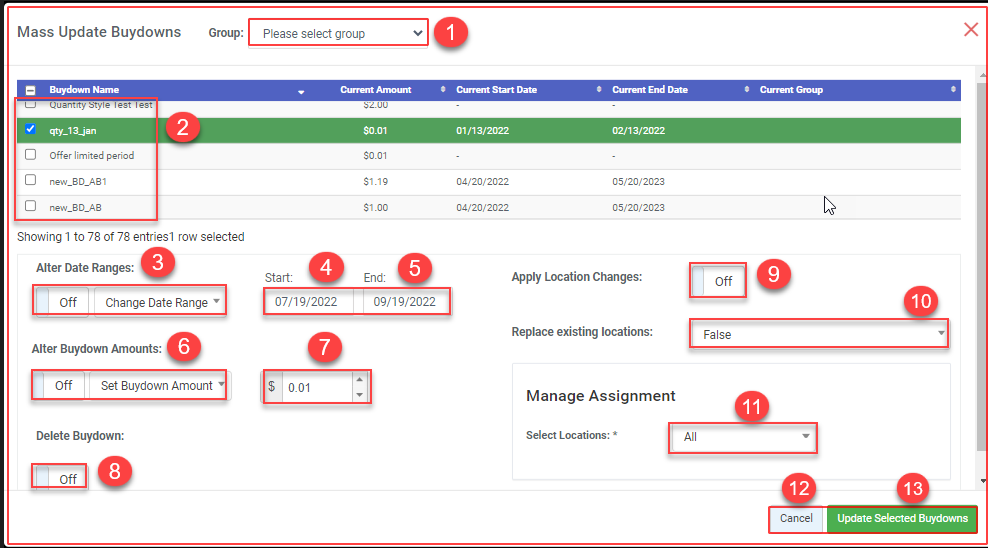Check the new_BD_AB row checkbox
The image size is (988, 548).
coord(30,206)
